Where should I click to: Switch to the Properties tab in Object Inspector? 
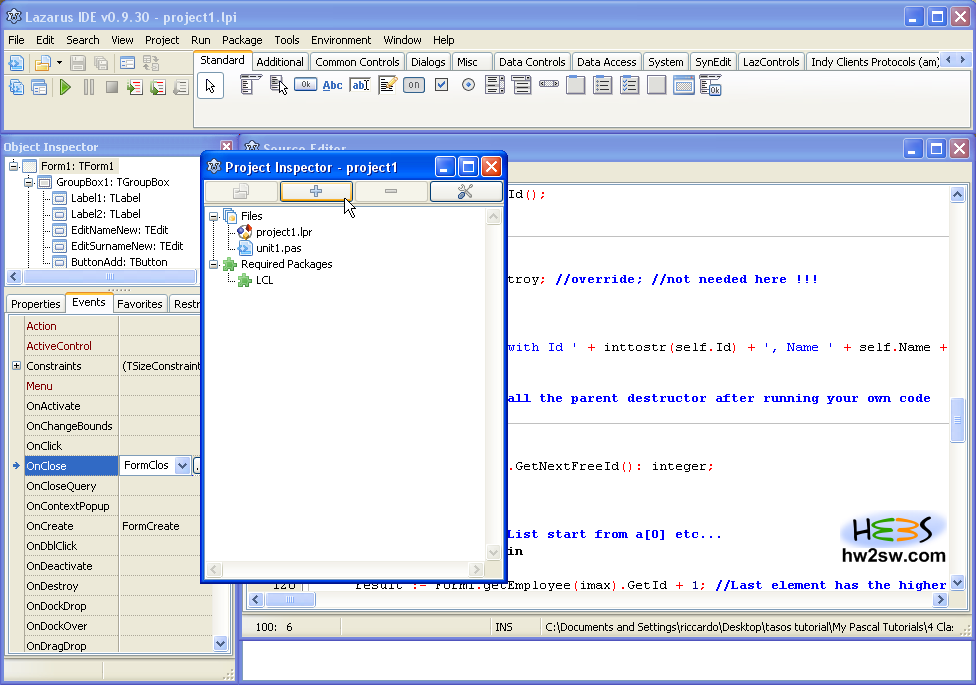click(x=35, y=304)
